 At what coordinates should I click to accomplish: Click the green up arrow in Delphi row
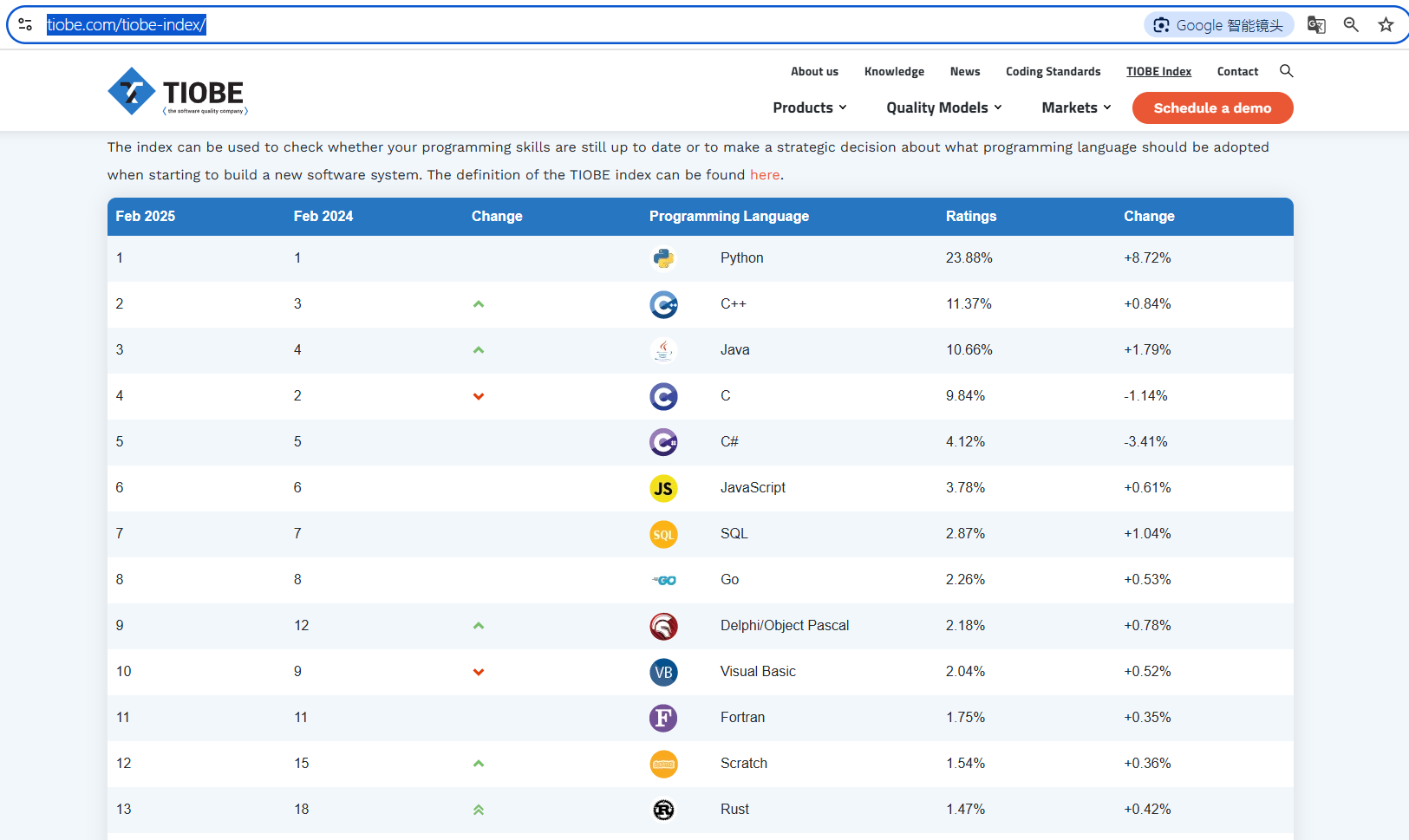point(479,626)
